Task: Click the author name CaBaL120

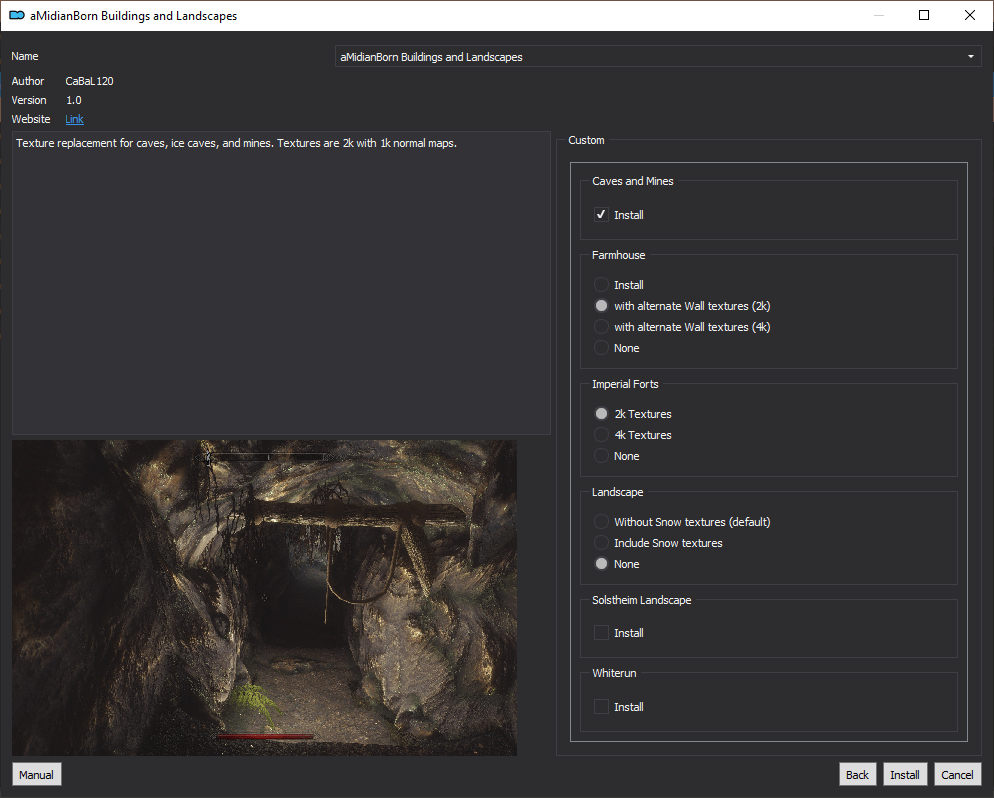Action: click(89, 81)
